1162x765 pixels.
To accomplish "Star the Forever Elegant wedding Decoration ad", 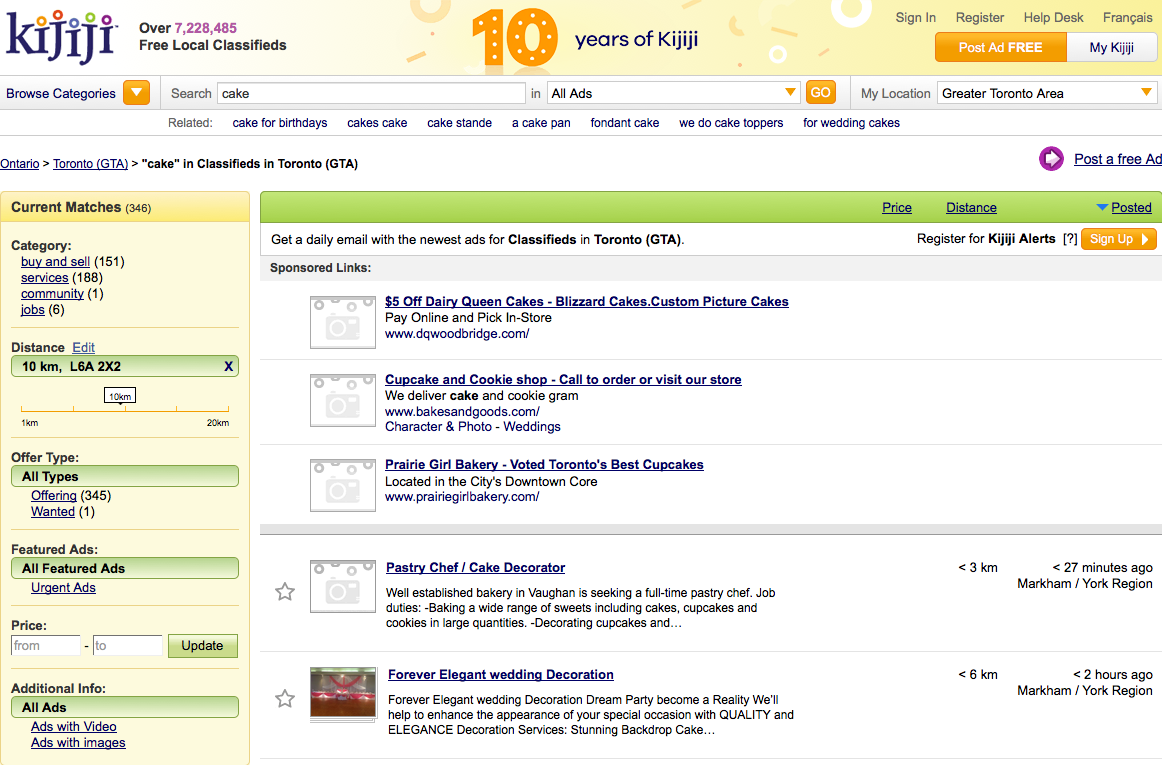I will coord(285,698).
